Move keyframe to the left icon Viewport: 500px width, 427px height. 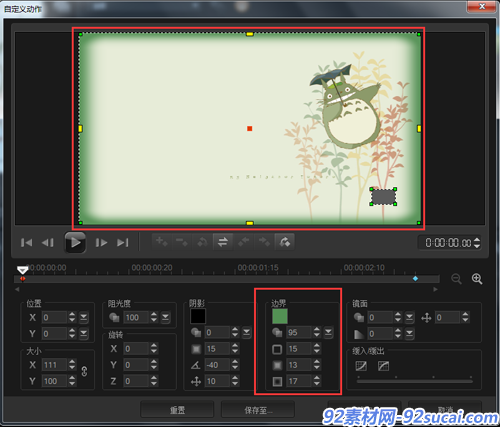click(243, 242)
